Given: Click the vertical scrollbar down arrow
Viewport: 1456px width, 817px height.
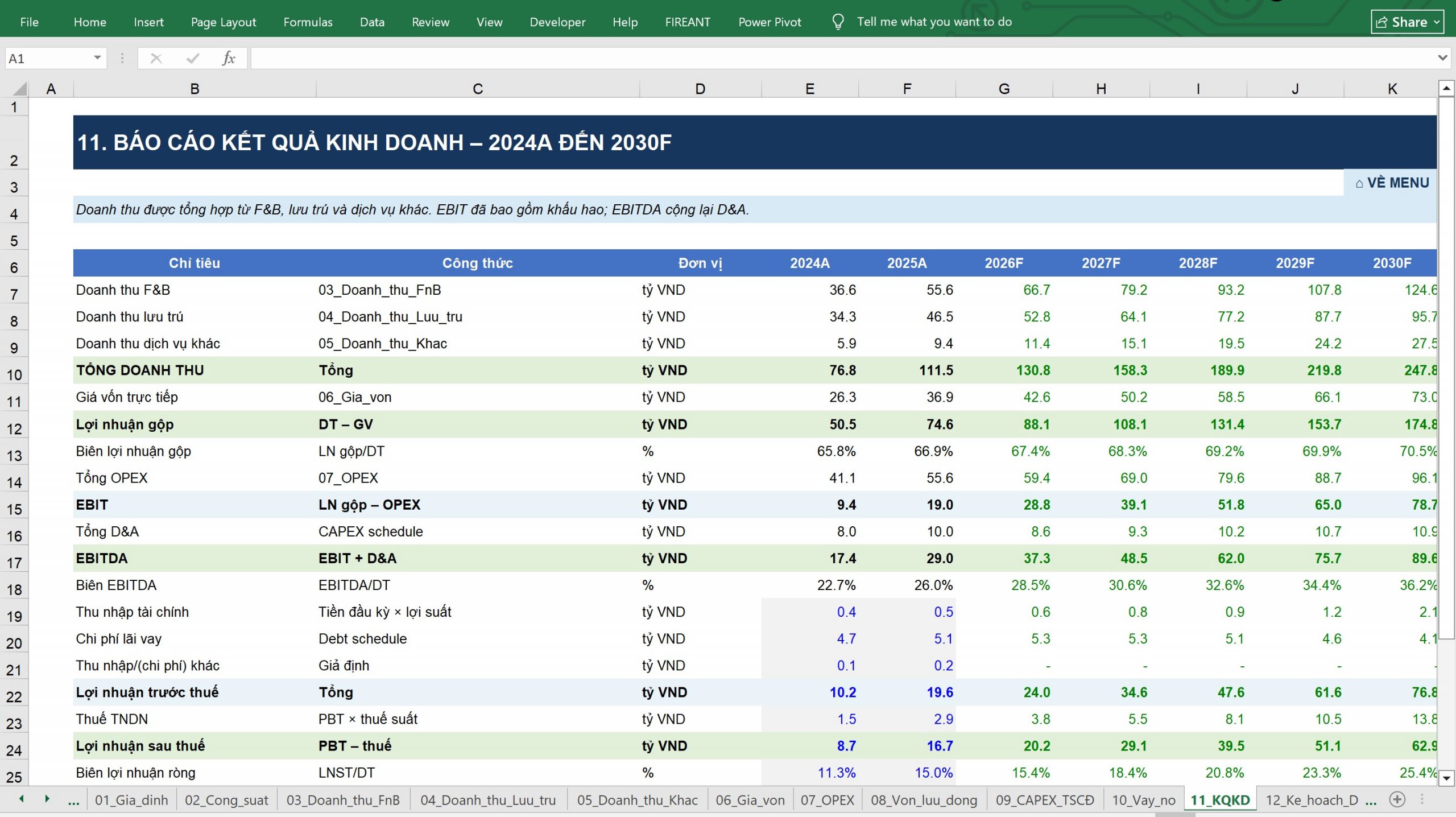Looking at the screenshot, I should point(1446,777).
